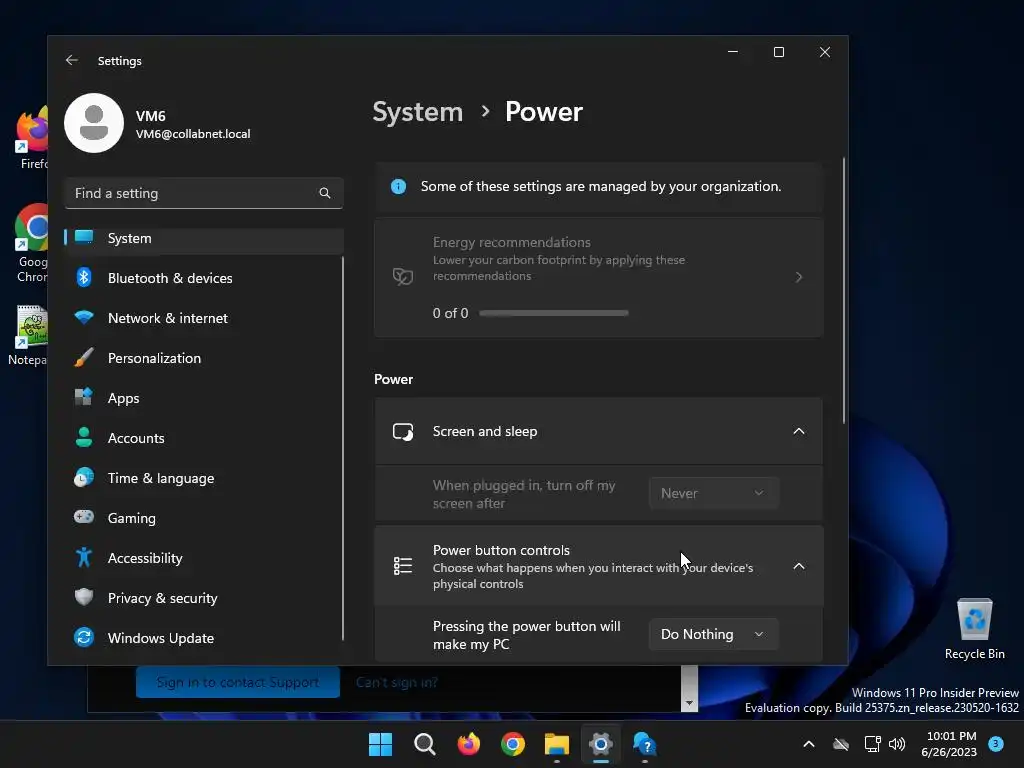
Task: Click the 'Can't sign in?' link behind
Action: [x=396, y=682]
